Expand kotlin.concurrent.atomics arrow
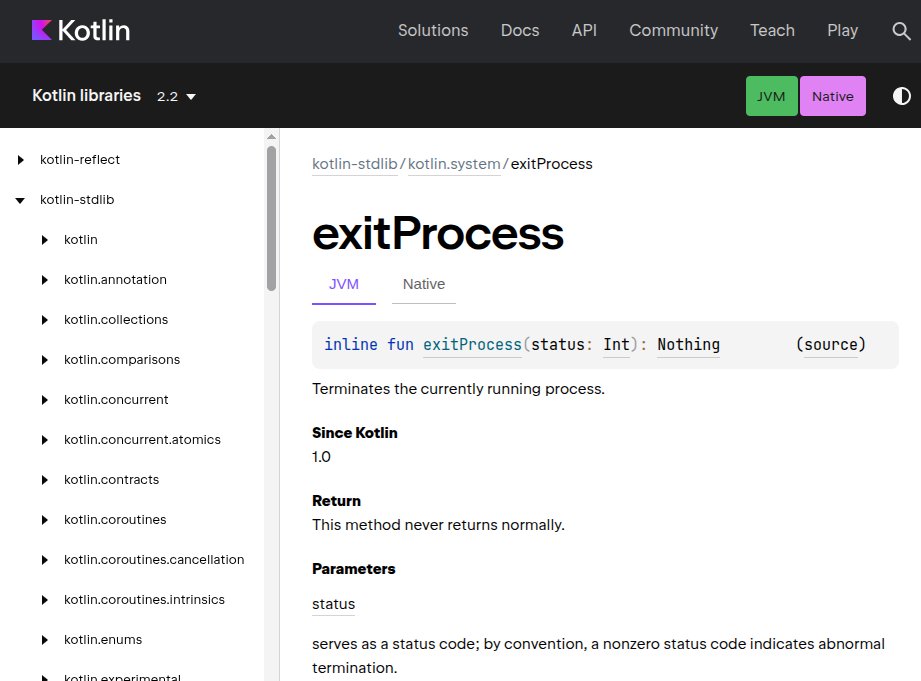The height and width of the screenshot is (681, 921). pyautogui.click(x=45, y=440)
